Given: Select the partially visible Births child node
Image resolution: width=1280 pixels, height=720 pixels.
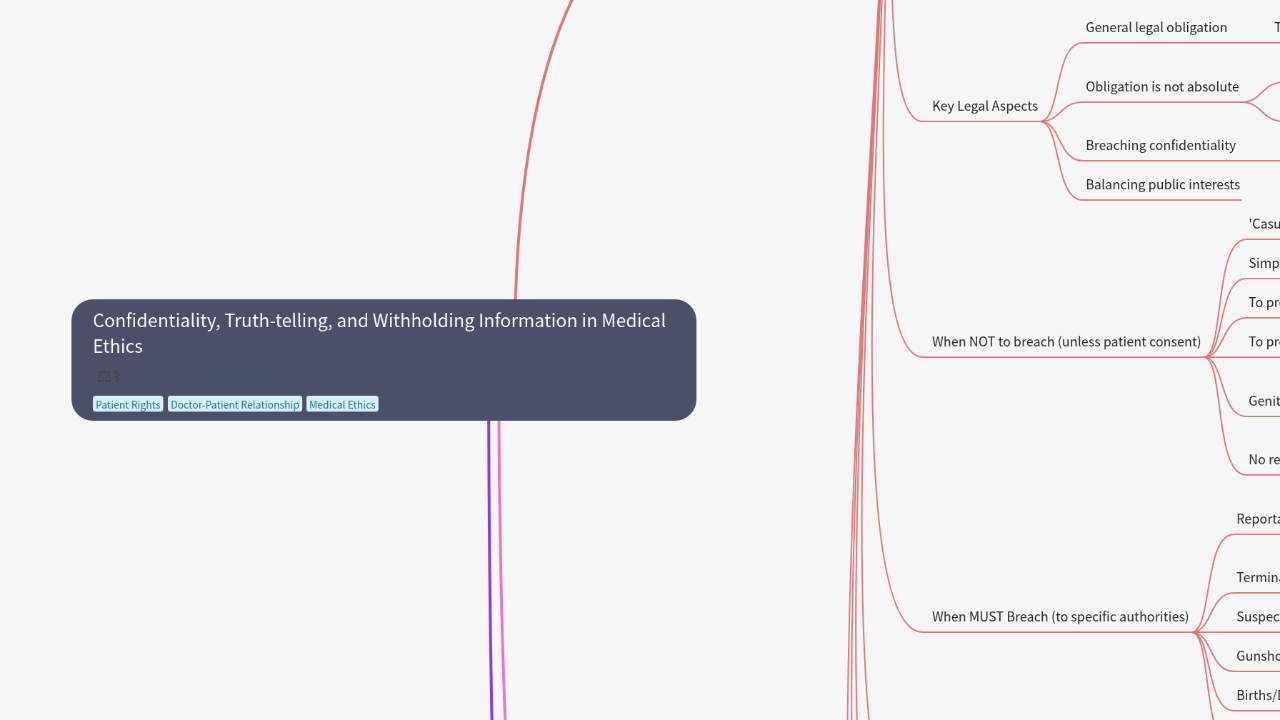Looking at the screenshot, I should click(x=1258, y=696).
